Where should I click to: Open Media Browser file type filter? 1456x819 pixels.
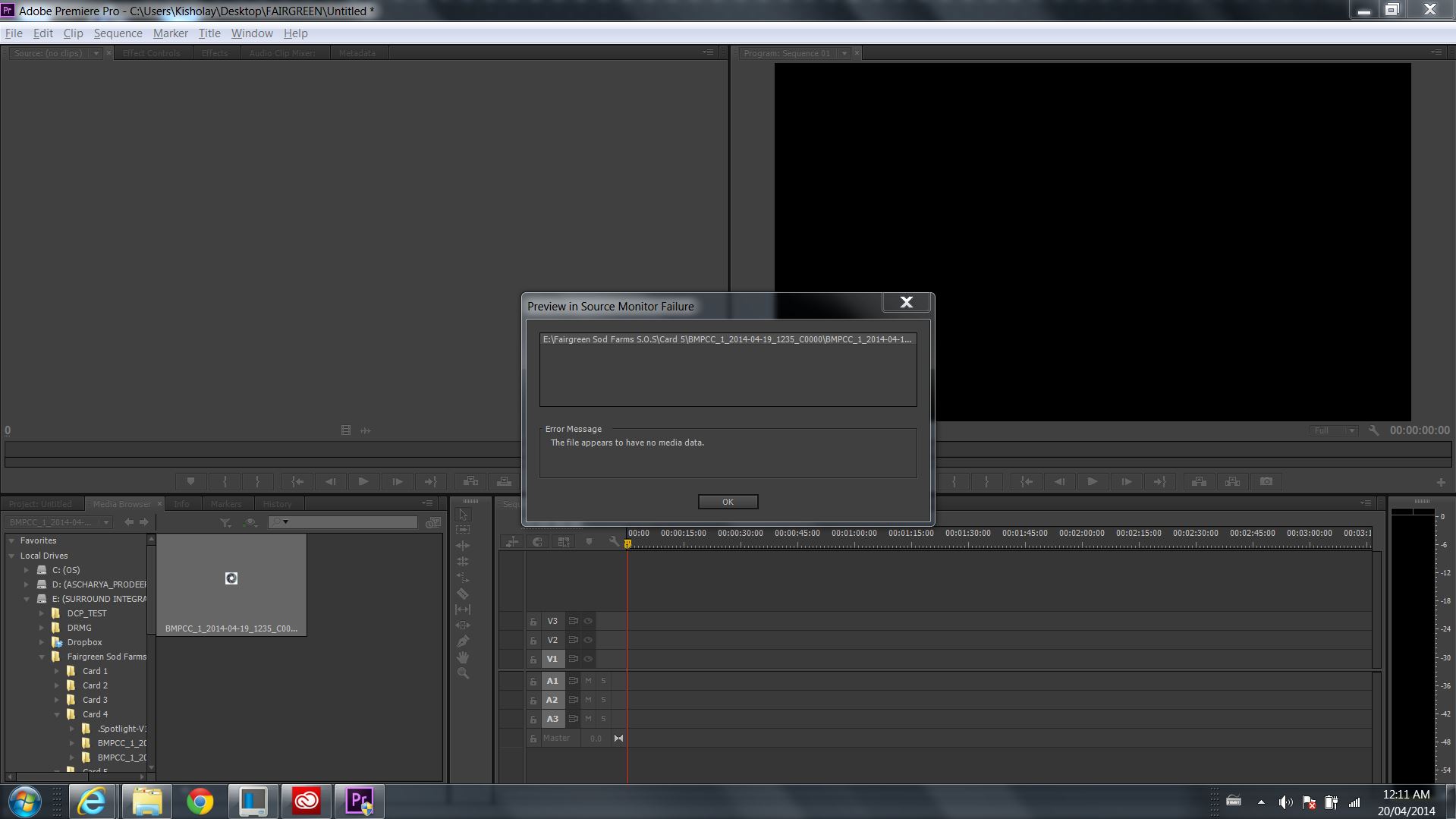click(225, 522)
